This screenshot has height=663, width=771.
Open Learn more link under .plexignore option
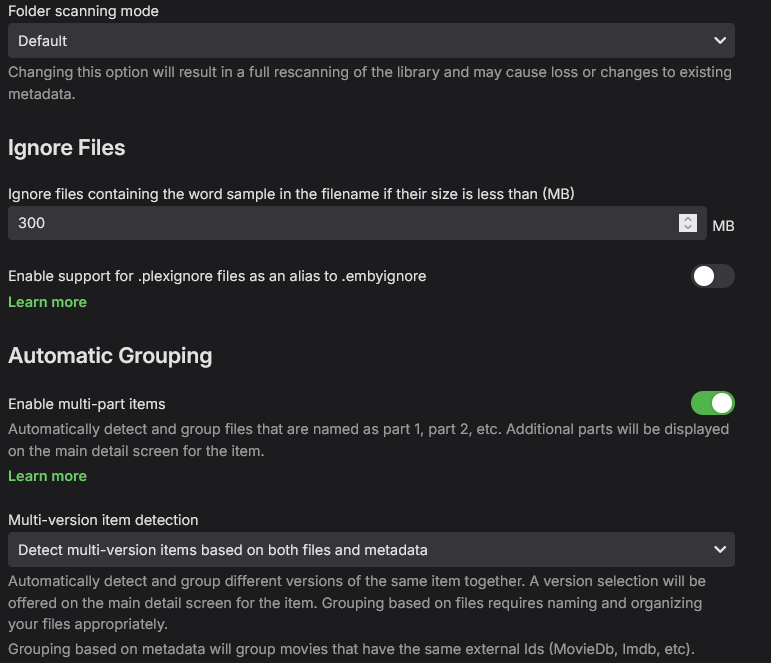coord(47,302)
